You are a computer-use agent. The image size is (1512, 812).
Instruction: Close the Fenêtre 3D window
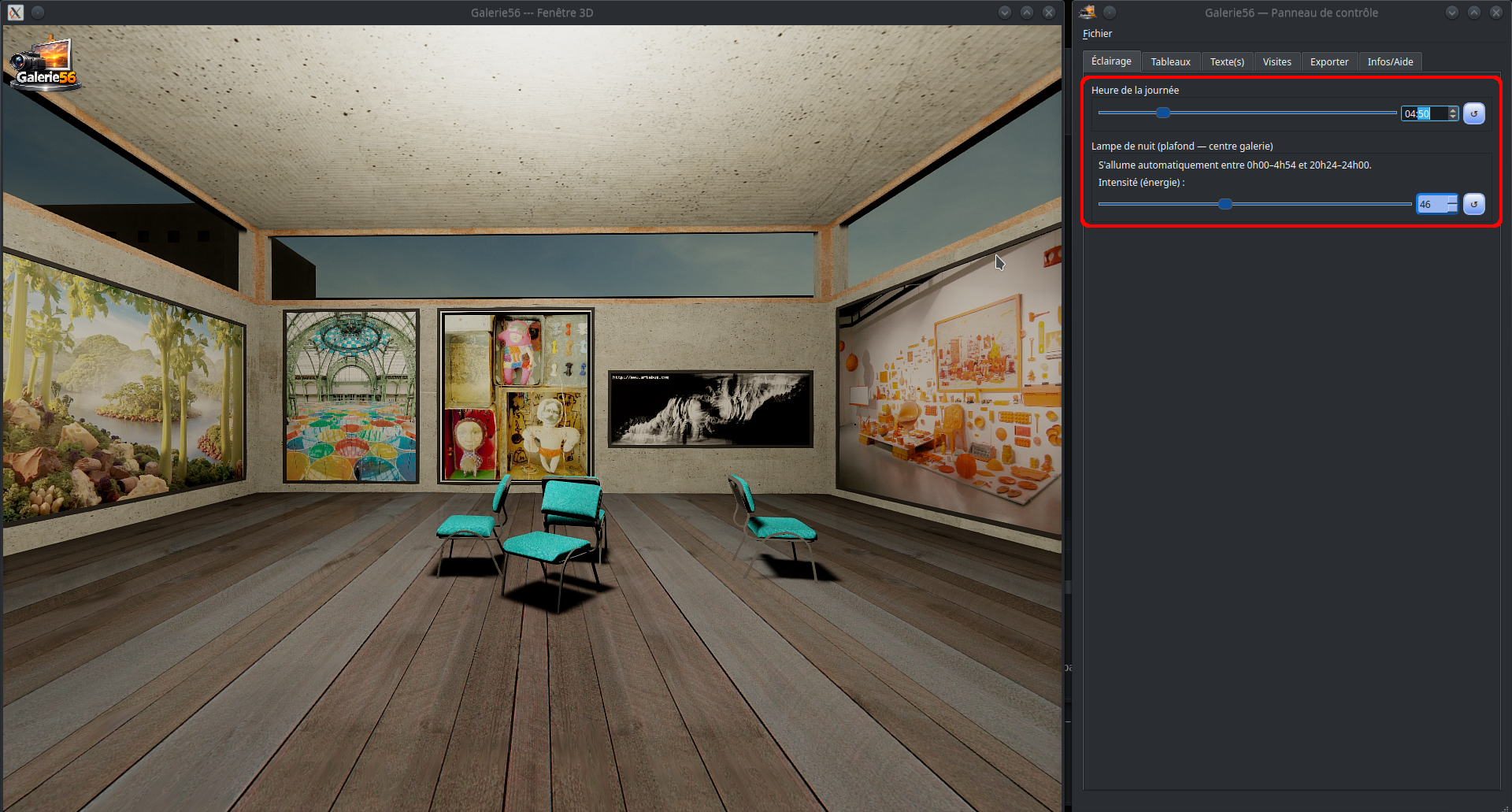1049,12
